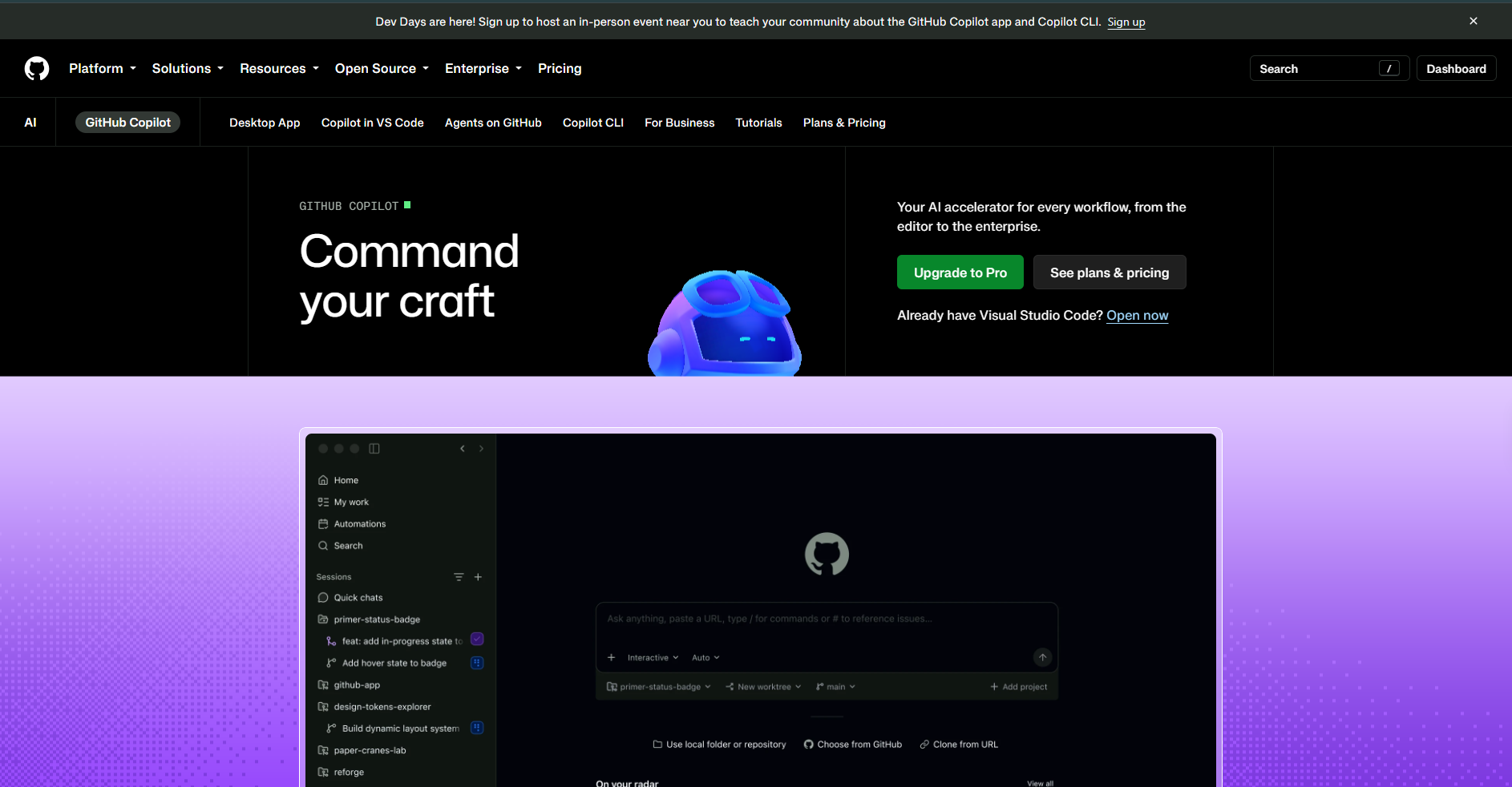Click View all link
Screen dimensions: 1512x787
tap(1040, 783)
